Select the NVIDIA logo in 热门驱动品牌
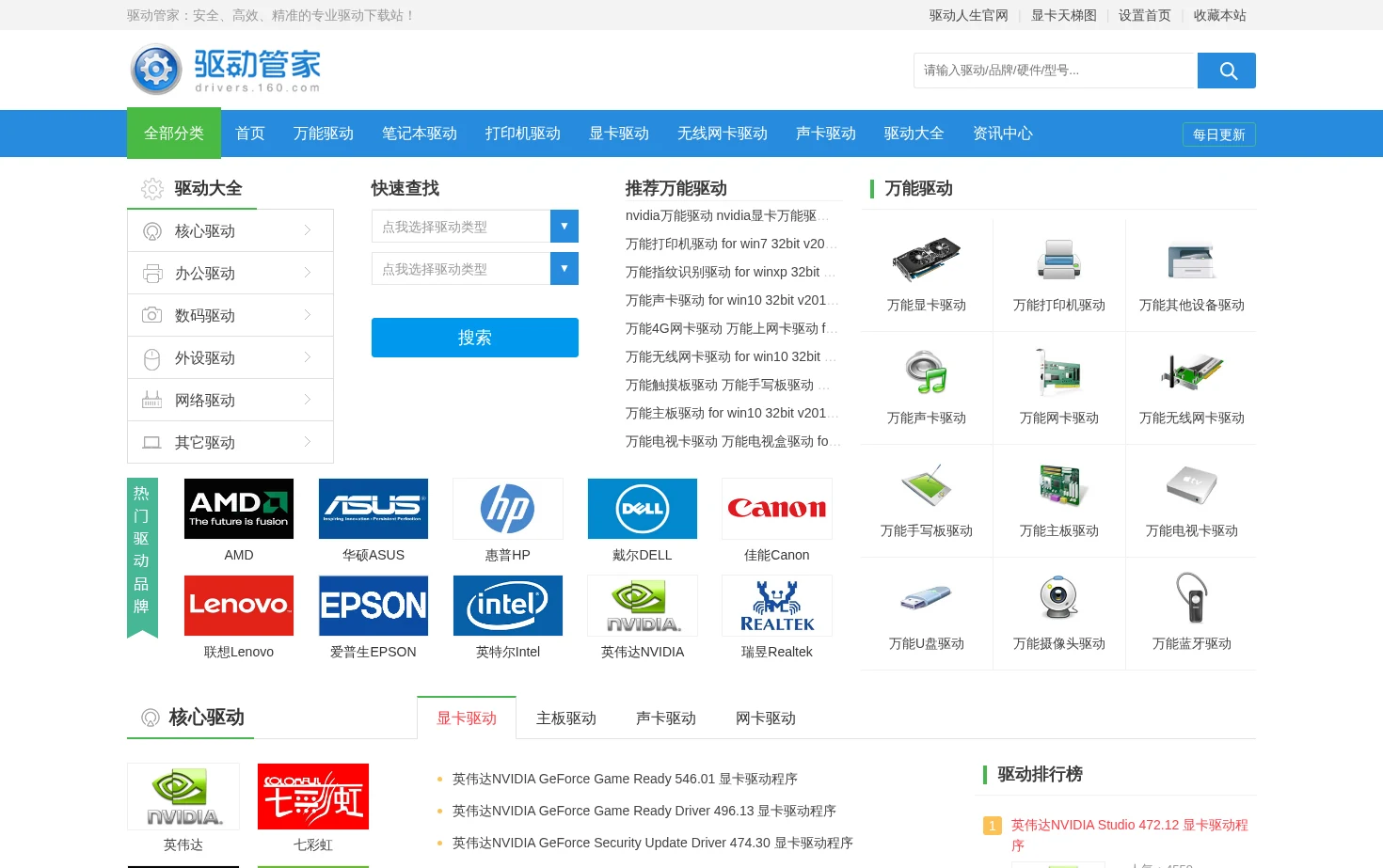Viewport: 1383px width, 868px height. pos(643,606)
